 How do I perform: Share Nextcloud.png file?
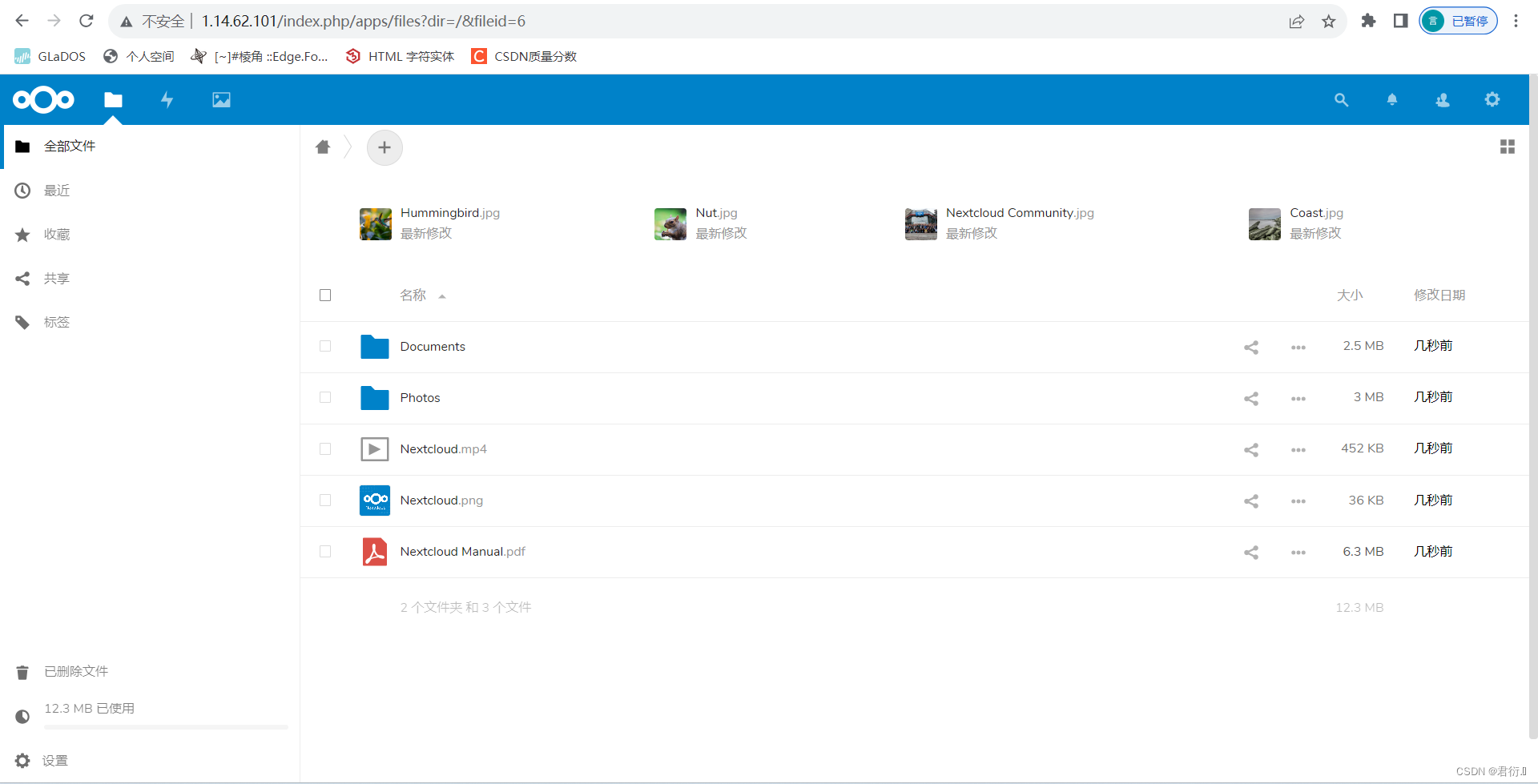coord(1251,501)
